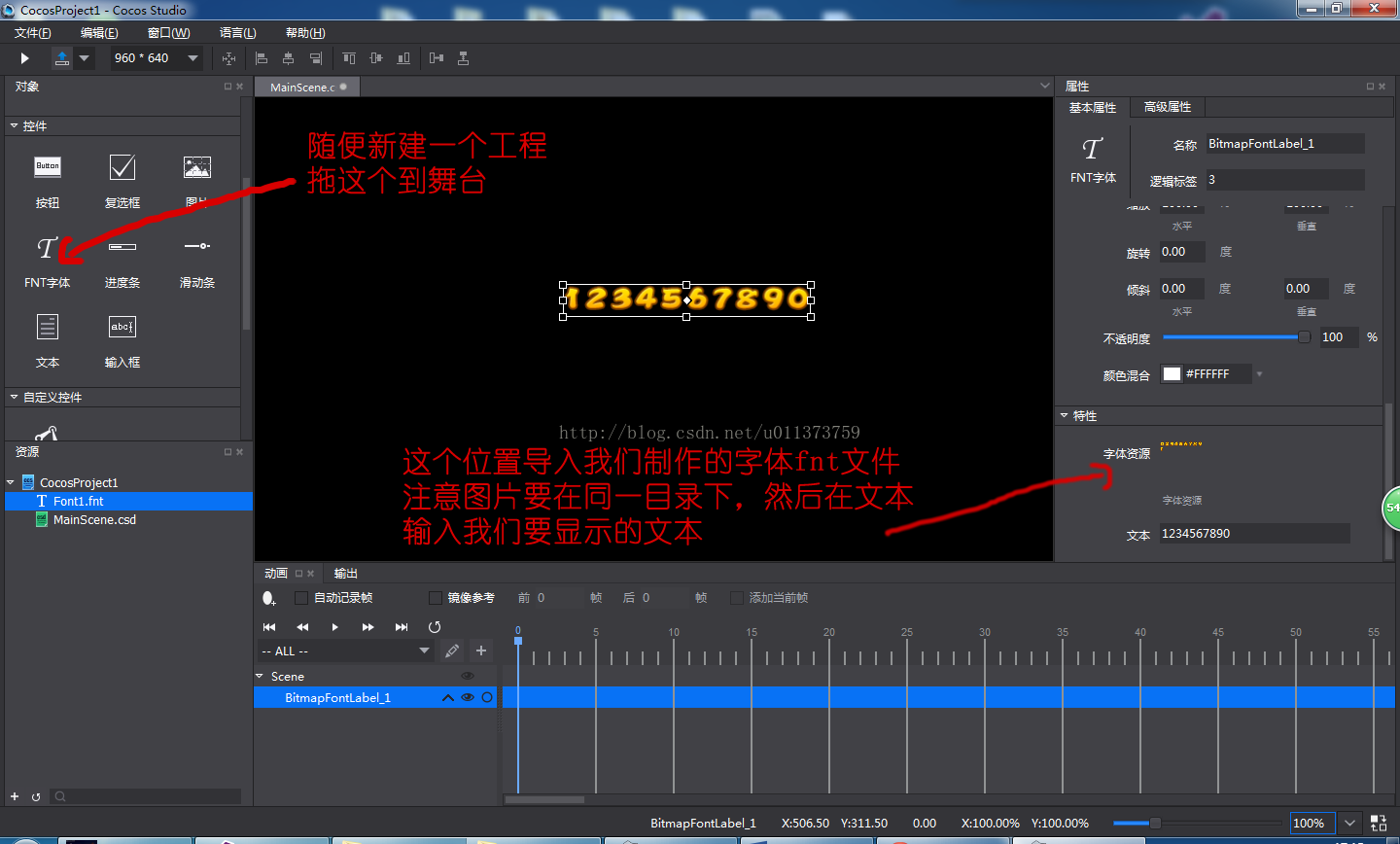The image size is (1400, 844).
Task: Open the 颜色混合 color dropdown arrow
Action: tap(1259, 374)
